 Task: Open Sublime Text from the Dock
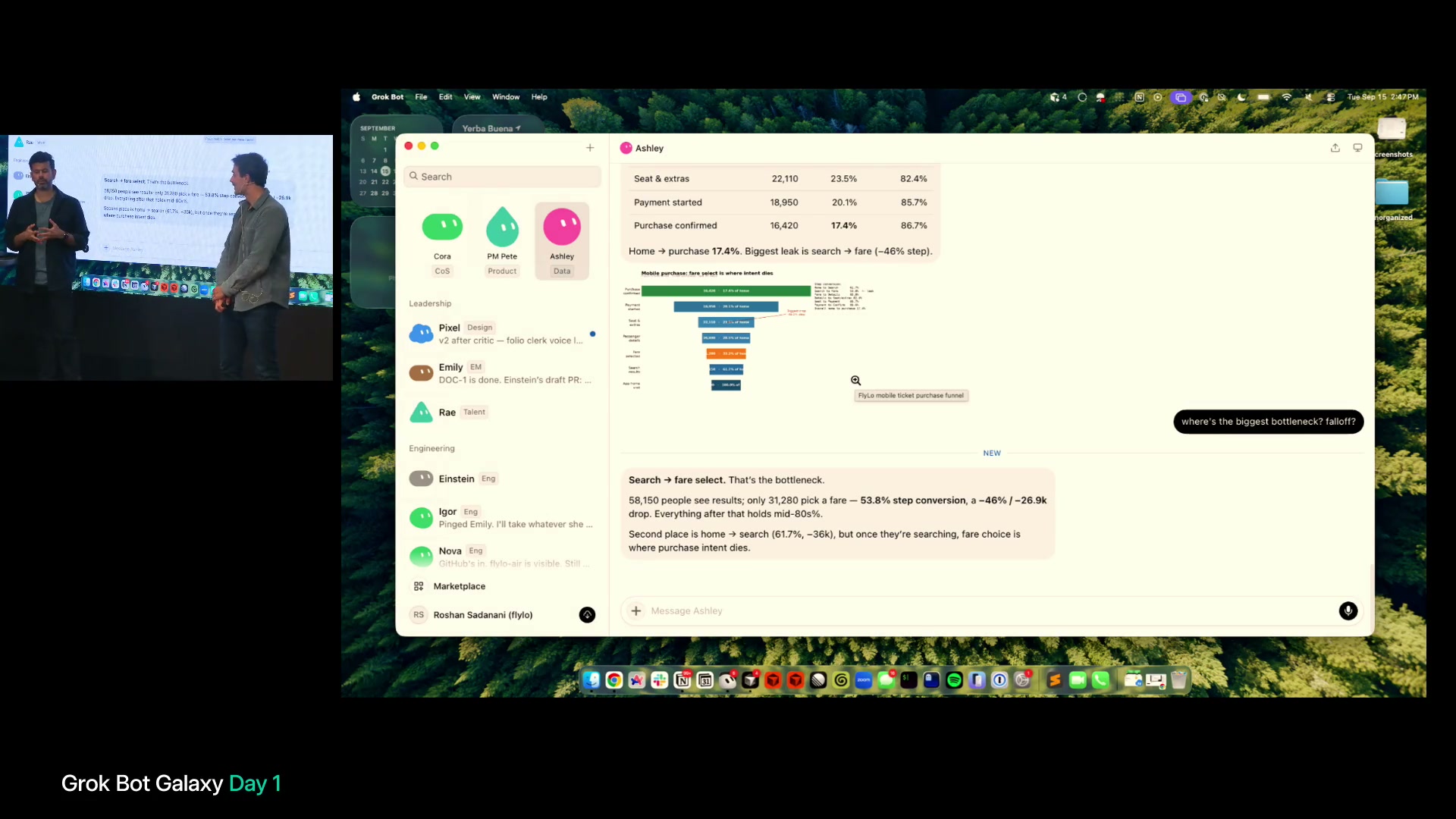[x=1055, y=680]
